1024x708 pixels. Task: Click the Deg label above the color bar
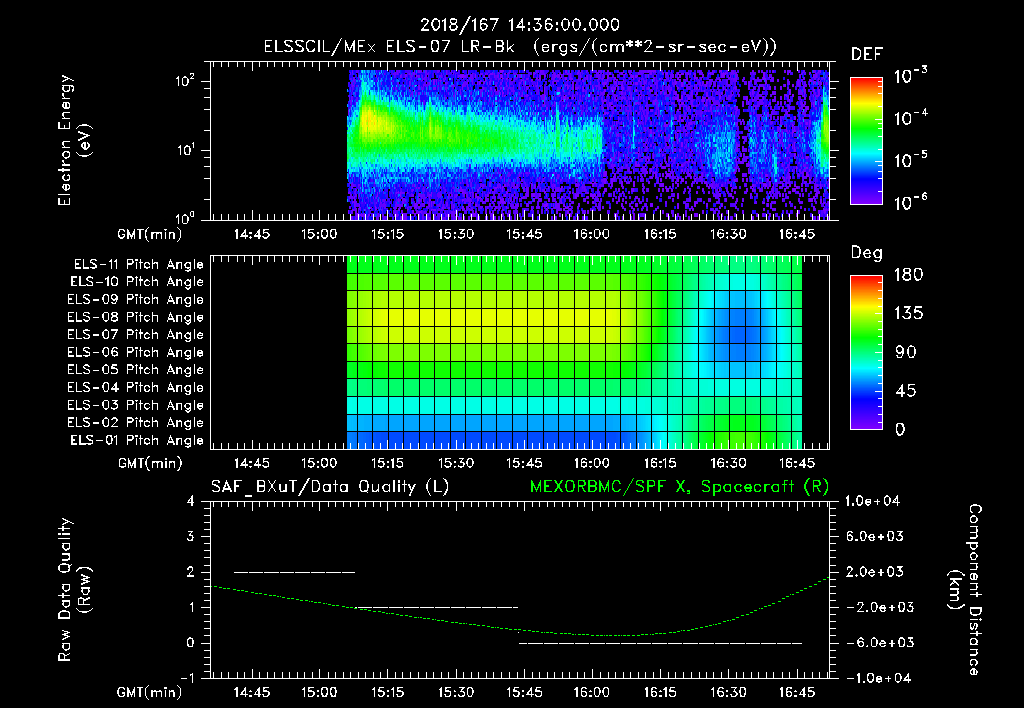pos(867,253)
